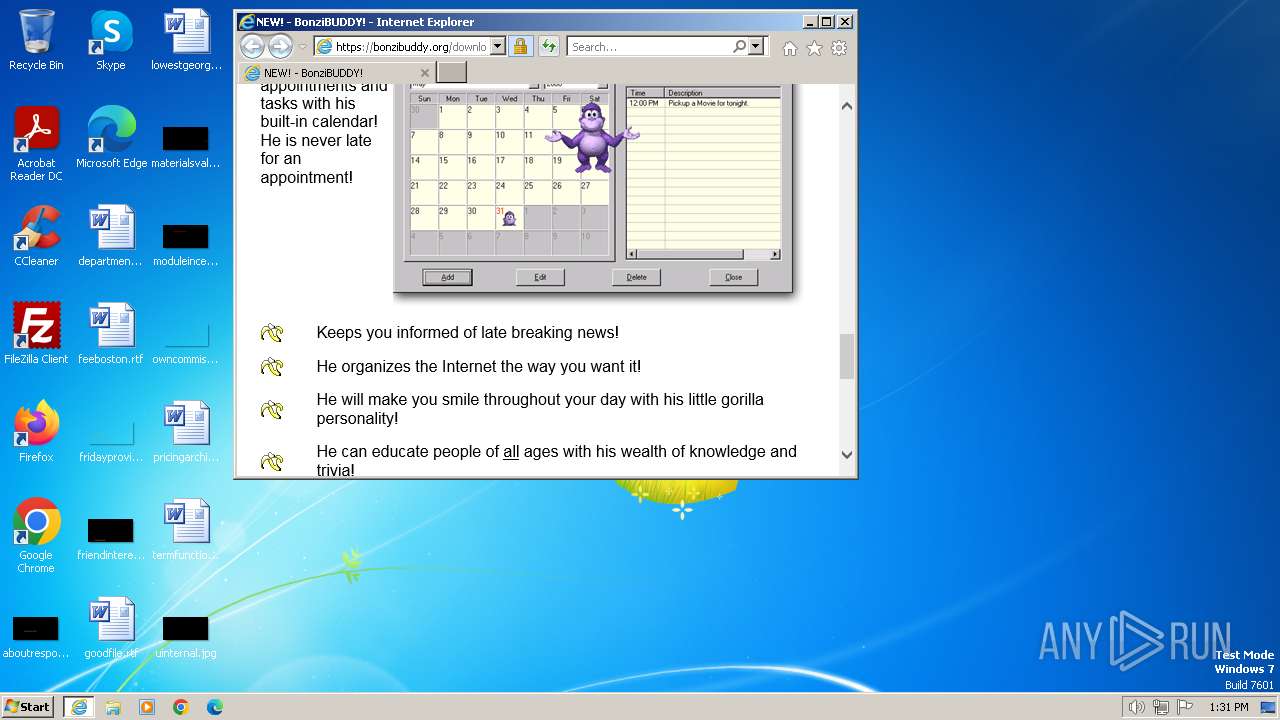This screenshot has height=720, width=1280.
Task: Open the aboutrespo file icon
Action: coord(36,635)
